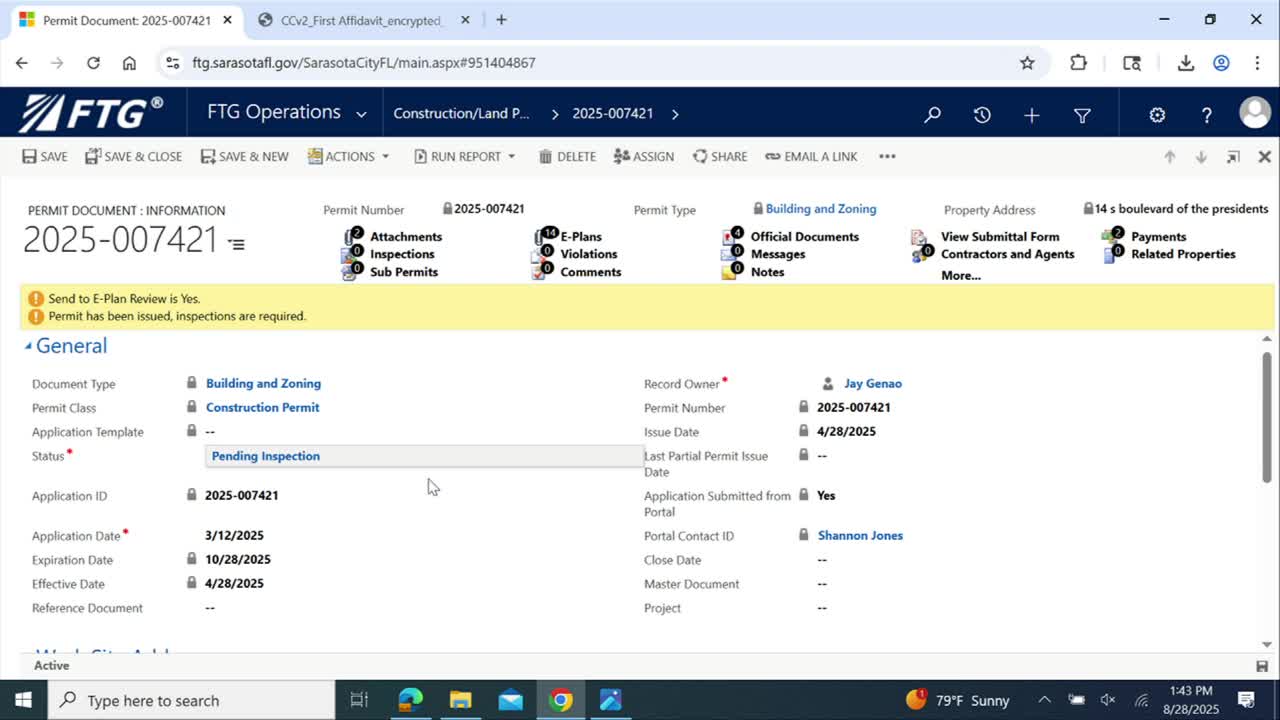The image size is (1280, 720).
Task: Switch to the CCv2_First Affidavit browser tab
Action: click(x=362, y=20)
